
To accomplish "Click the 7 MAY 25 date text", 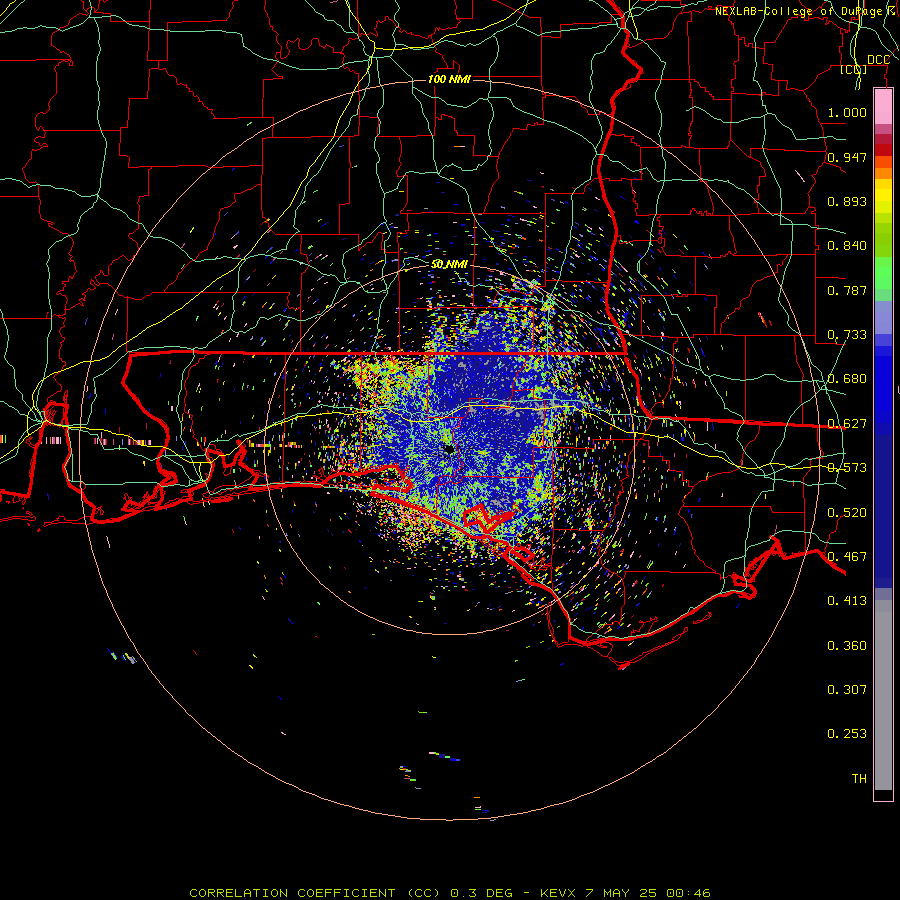I will coord(620,893).
